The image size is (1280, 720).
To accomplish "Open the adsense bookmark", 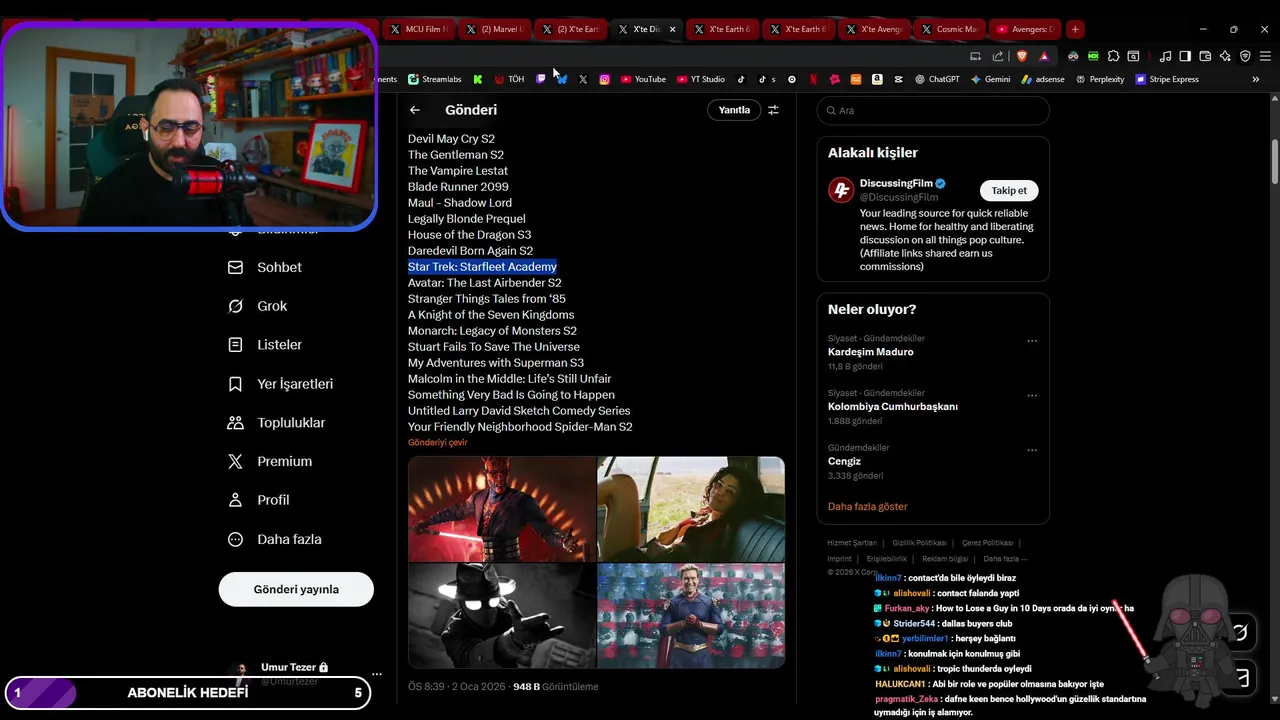I will click(1042, 79).
